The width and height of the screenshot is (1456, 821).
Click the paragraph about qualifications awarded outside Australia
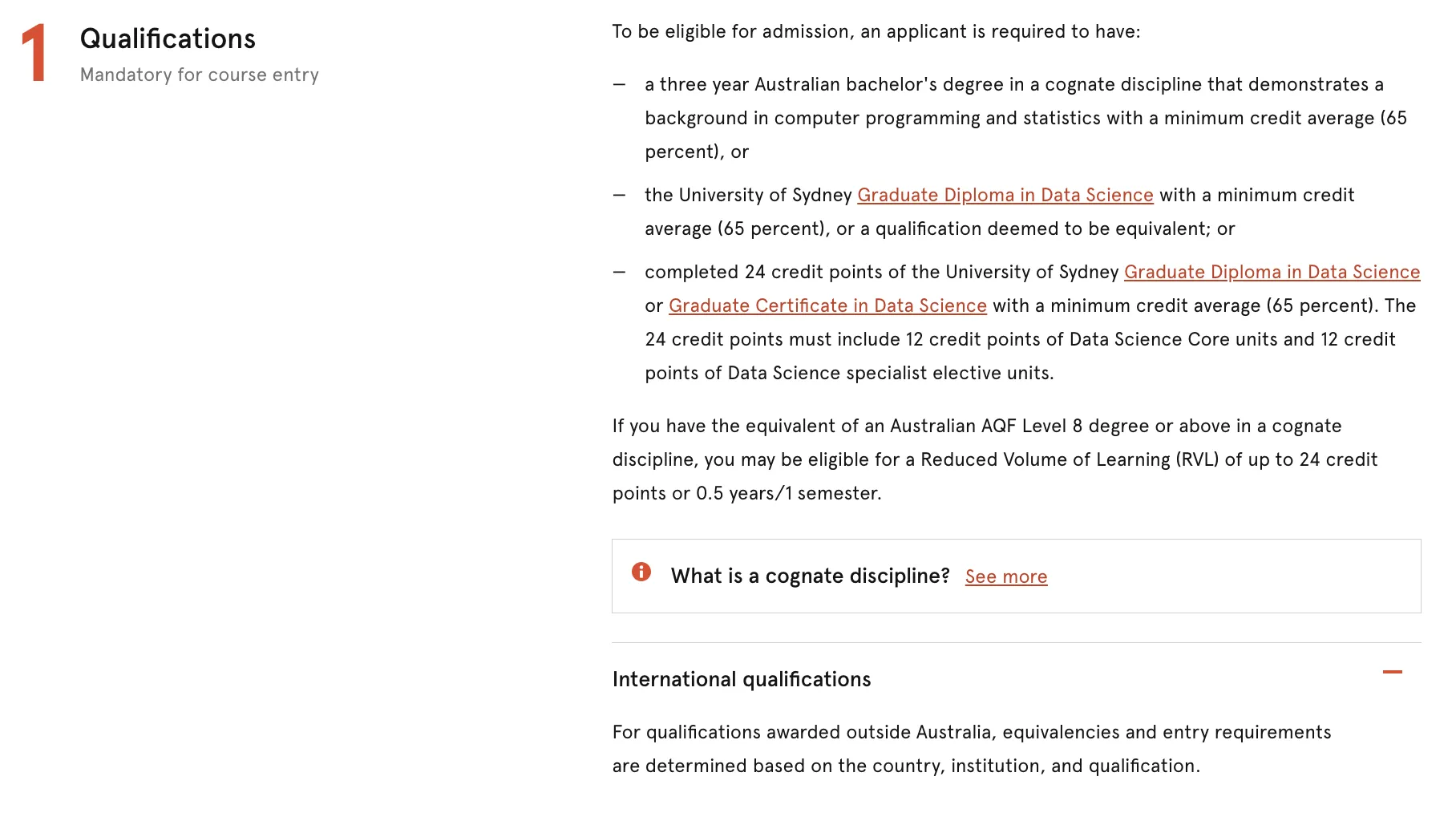click(x=971, y=749)
